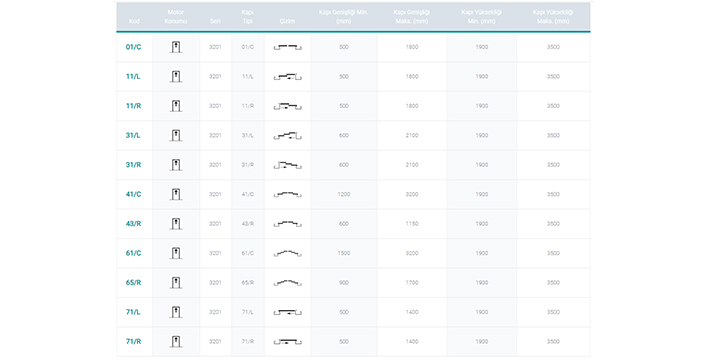Open the 71/R code link
This screenshot has height=360, width=710.
134,341
